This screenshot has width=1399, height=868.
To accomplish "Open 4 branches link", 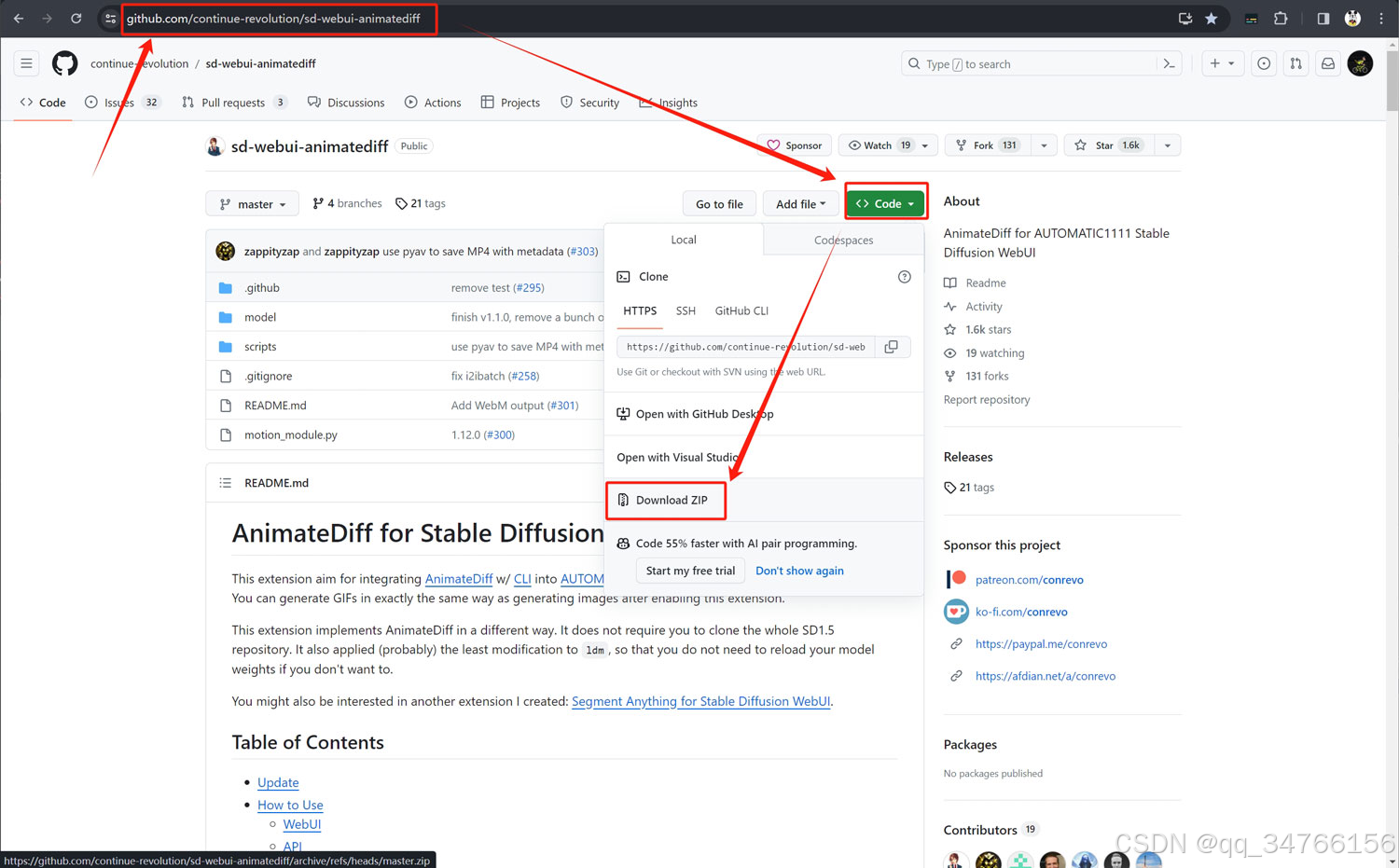I will coord(347,203).
